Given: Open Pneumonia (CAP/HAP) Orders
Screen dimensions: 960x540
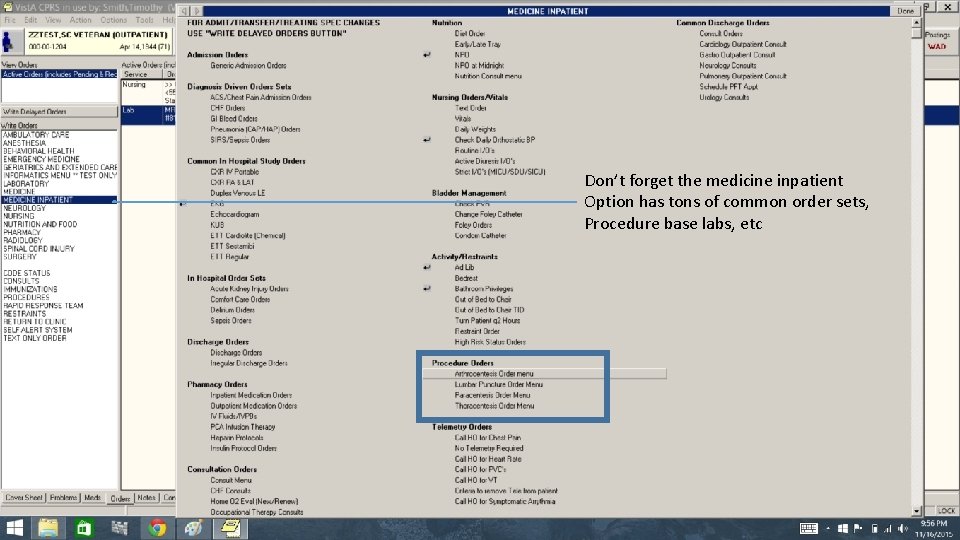Looking at the screenshot, I should tap(255, 129).
